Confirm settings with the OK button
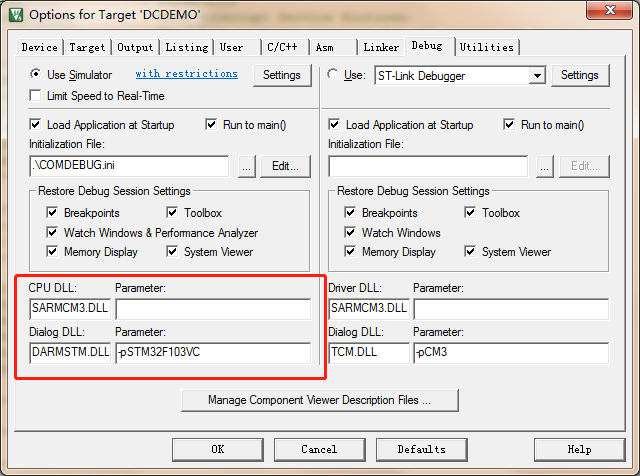Image resolution: width=640 pixels, height=476 pixels. (x=217, y=449)
